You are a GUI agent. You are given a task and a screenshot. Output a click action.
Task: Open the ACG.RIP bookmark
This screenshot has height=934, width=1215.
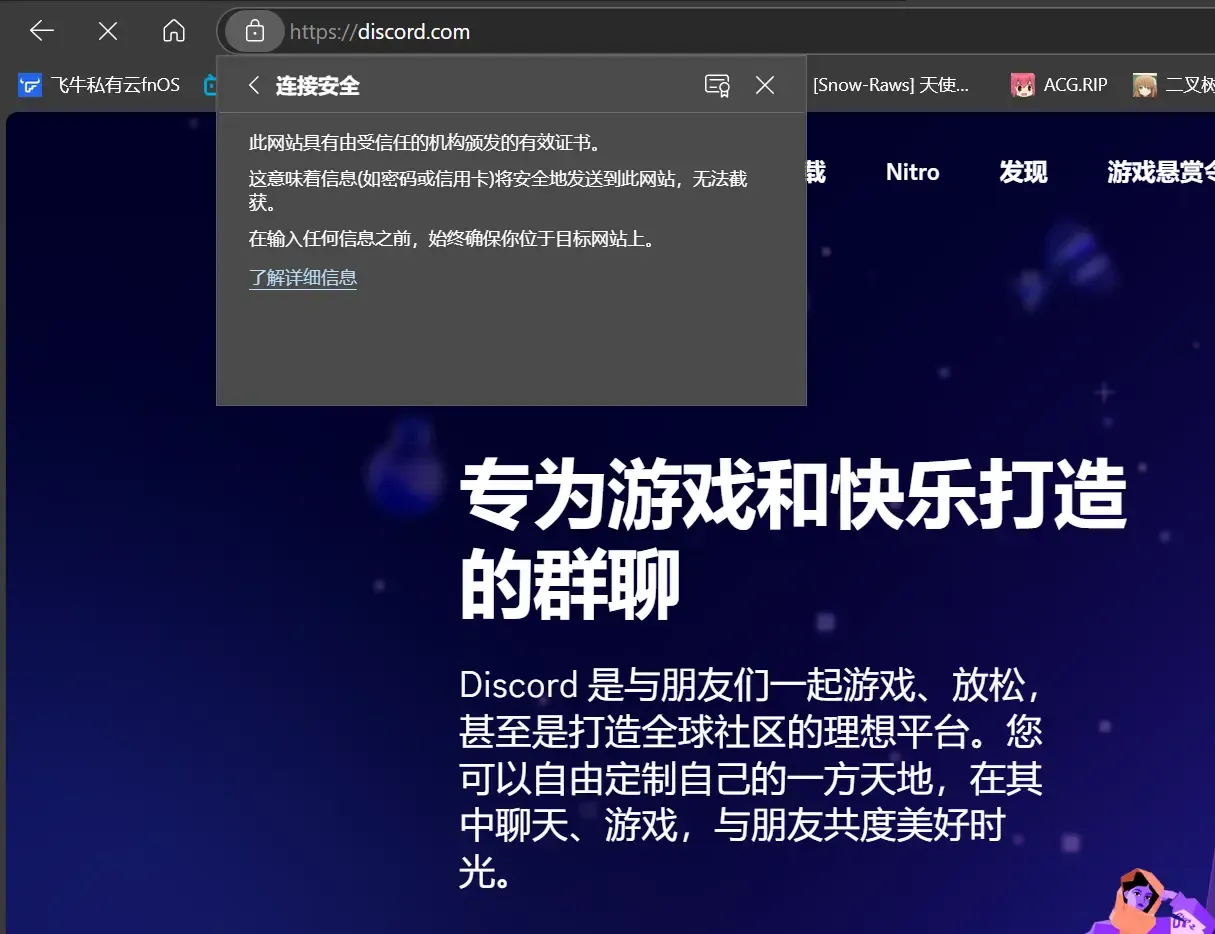1060,85
